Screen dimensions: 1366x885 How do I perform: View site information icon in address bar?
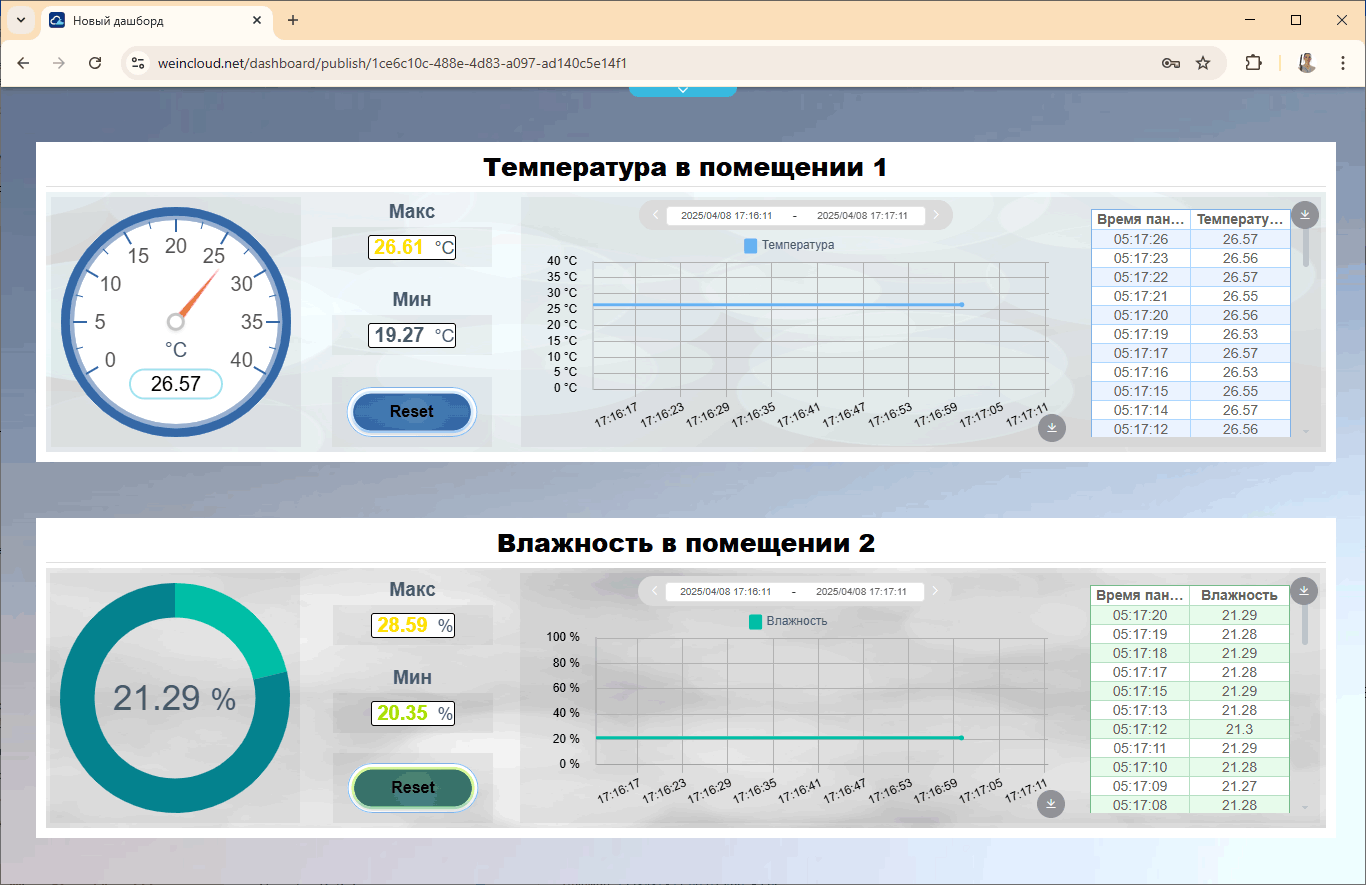(139, 63)
